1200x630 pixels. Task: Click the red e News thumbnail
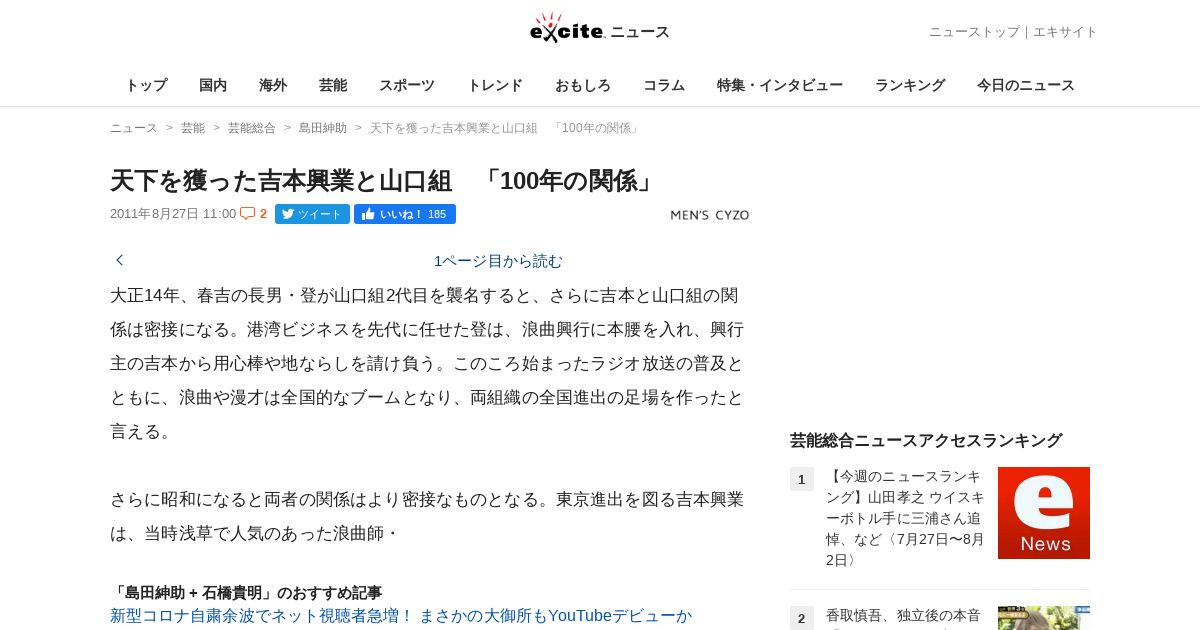1044,513
